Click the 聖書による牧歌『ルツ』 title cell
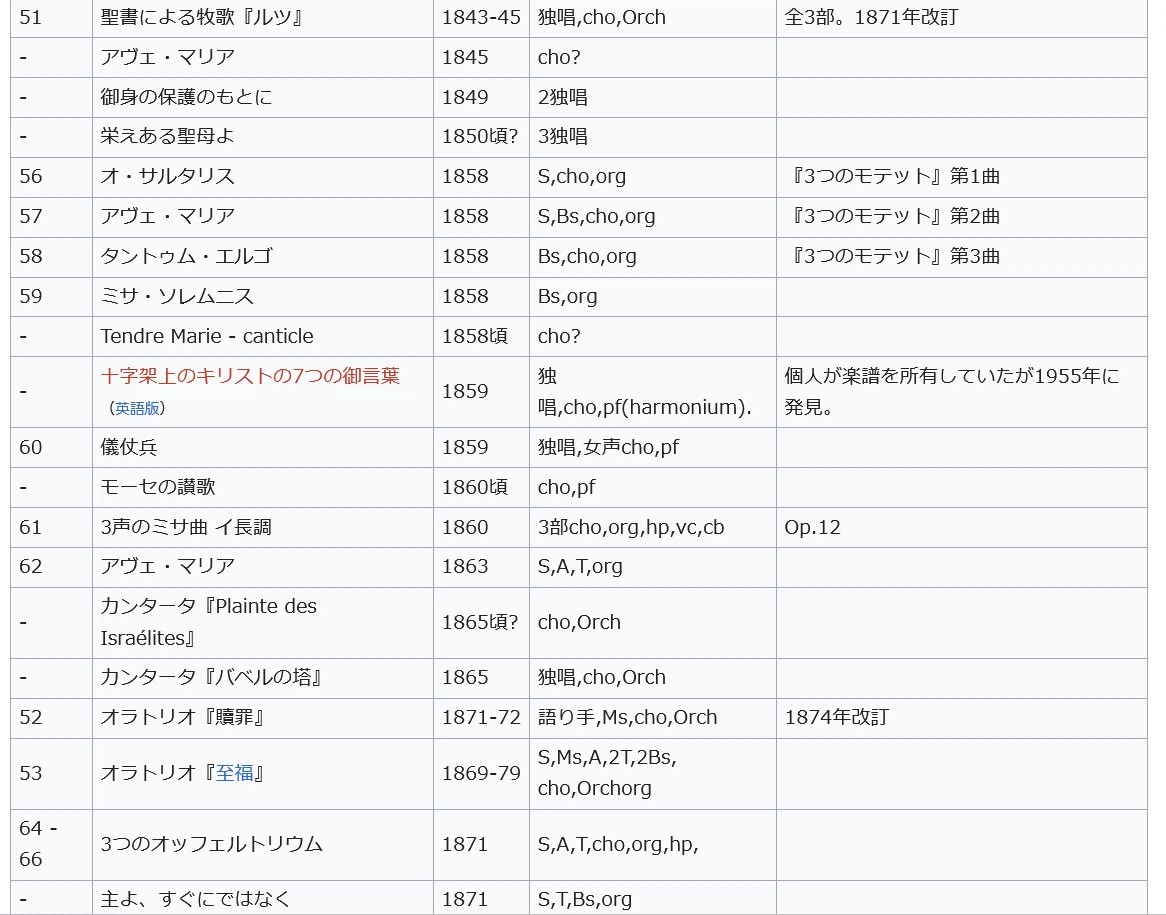The height and width of the screenshot is (915, 1166). 202,17
